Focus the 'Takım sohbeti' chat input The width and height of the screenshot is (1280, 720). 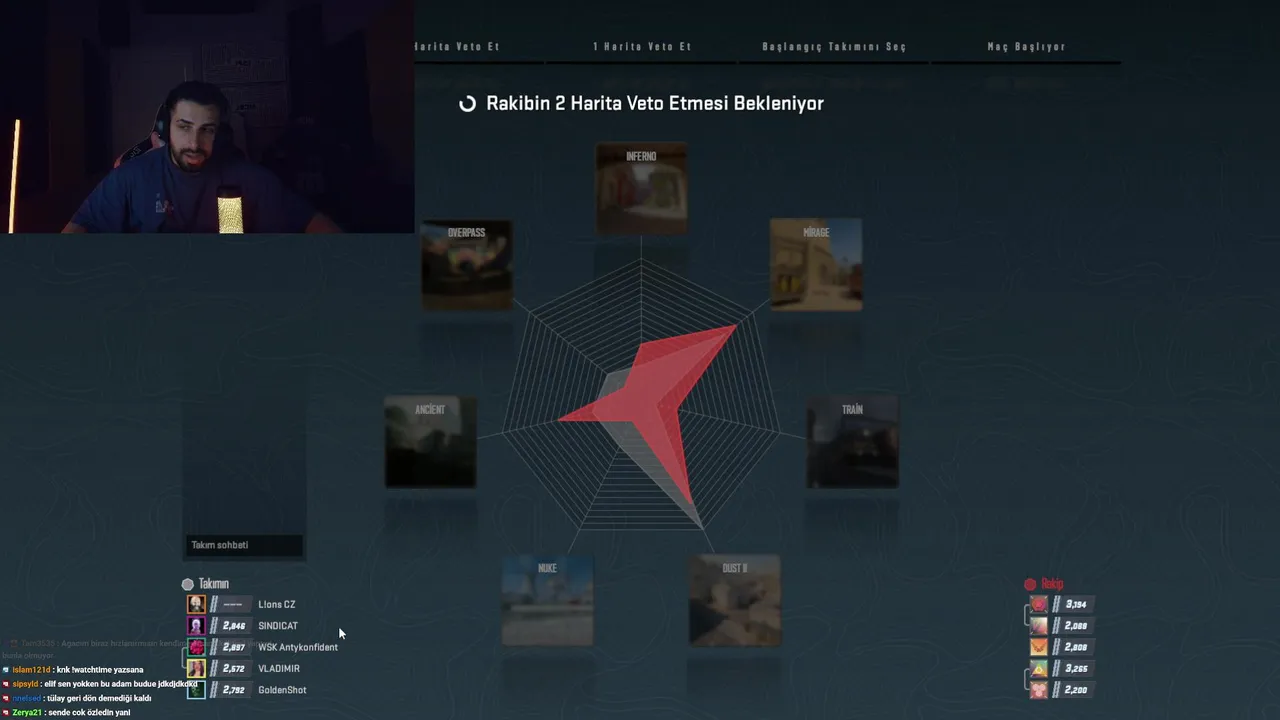pyautogui.click(x=245, y=545)
